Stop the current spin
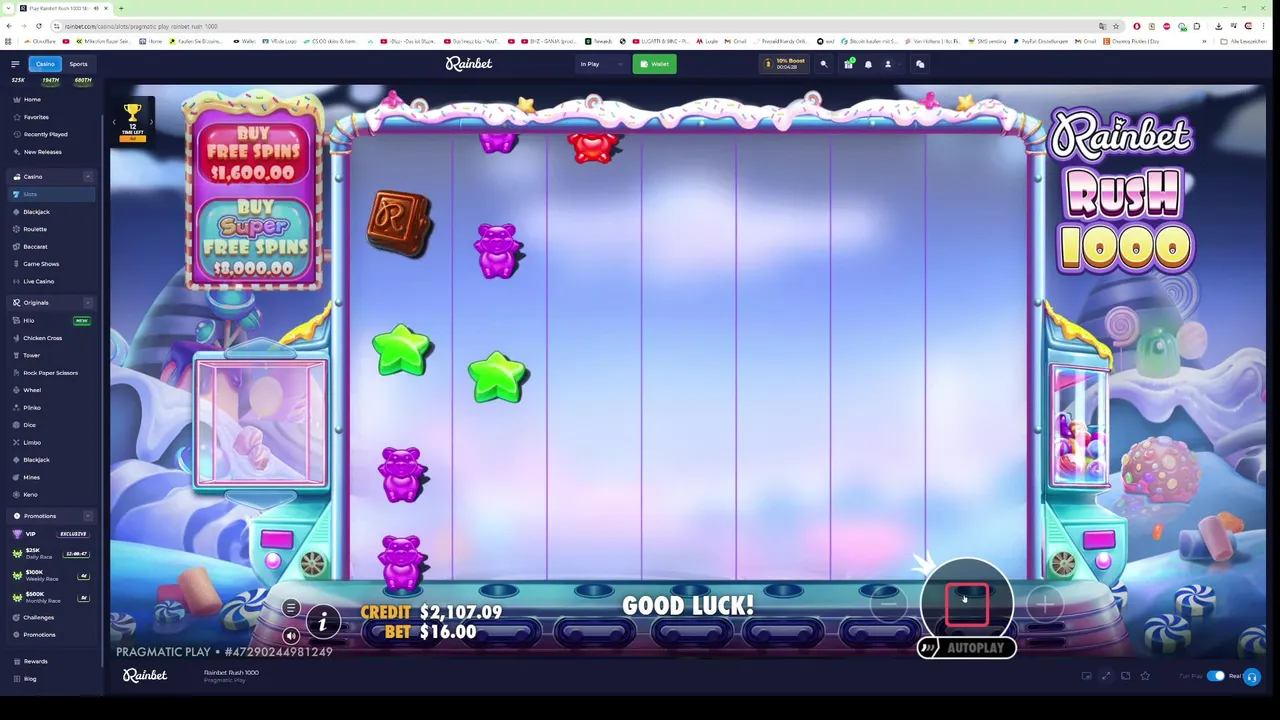The height and width of the screenshot is (720, 1280). 966,603
